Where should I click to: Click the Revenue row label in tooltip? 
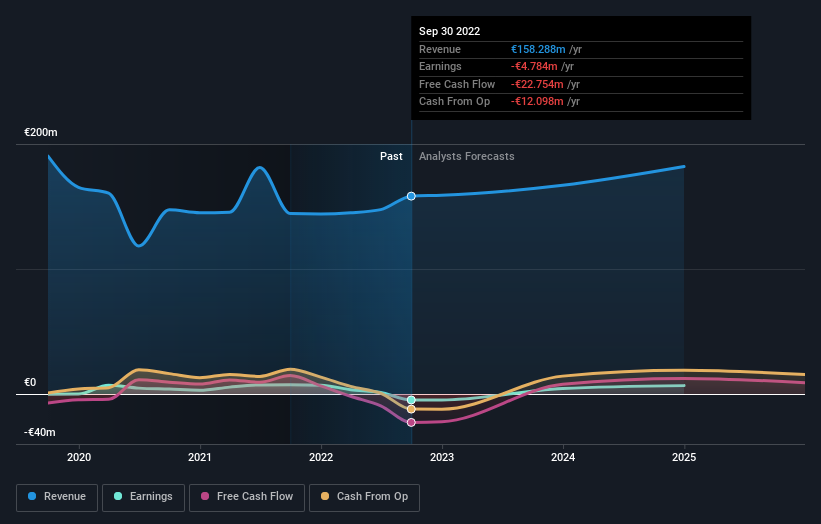pyautogui.click(x=440, y=49)
